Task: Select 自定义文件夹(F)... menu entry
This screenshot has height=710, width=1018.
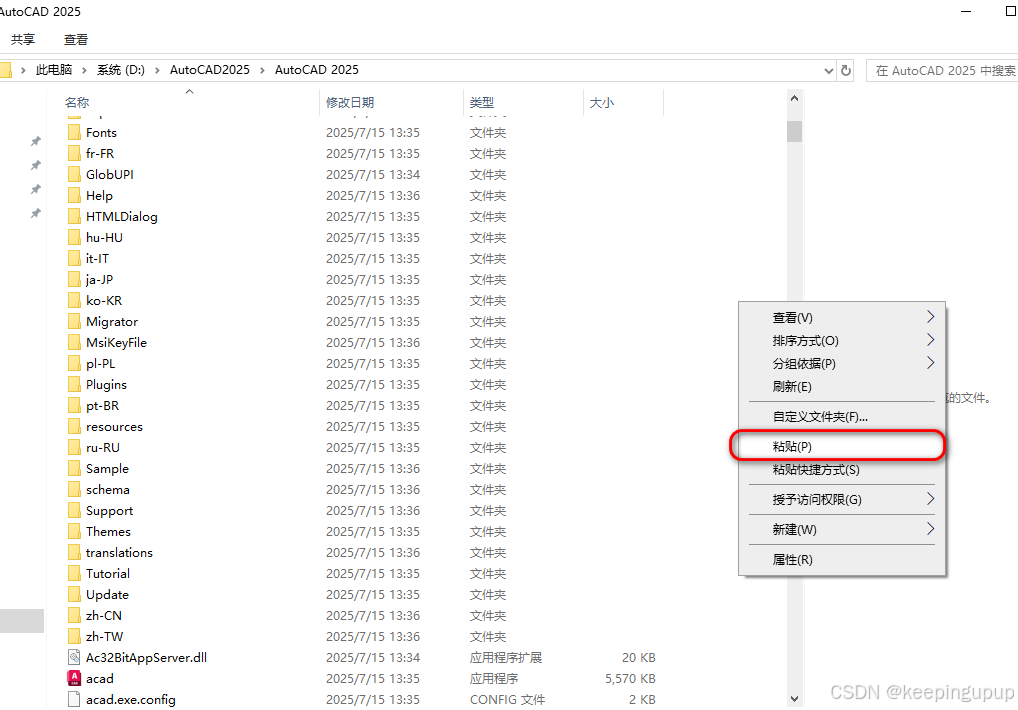Action: (841, 417)
